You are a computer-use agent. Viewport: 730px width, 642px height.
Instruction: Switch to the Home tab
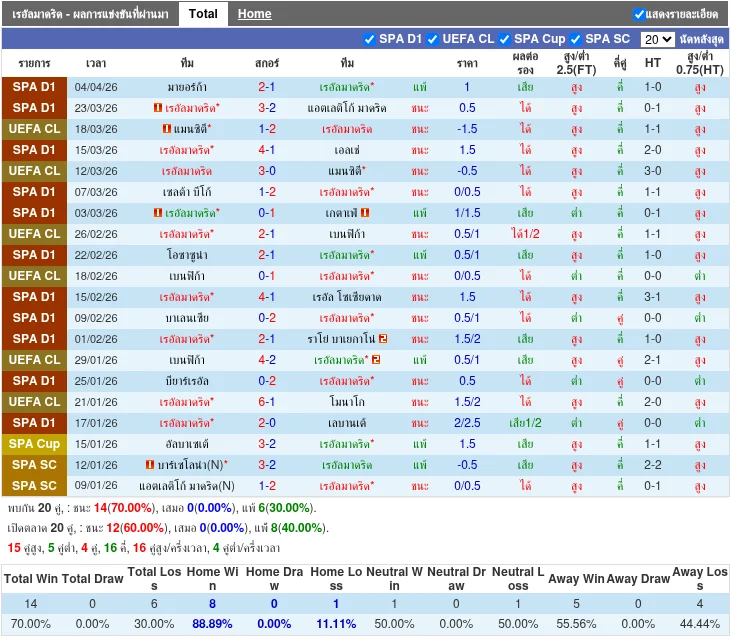click(x=254, y=14)
